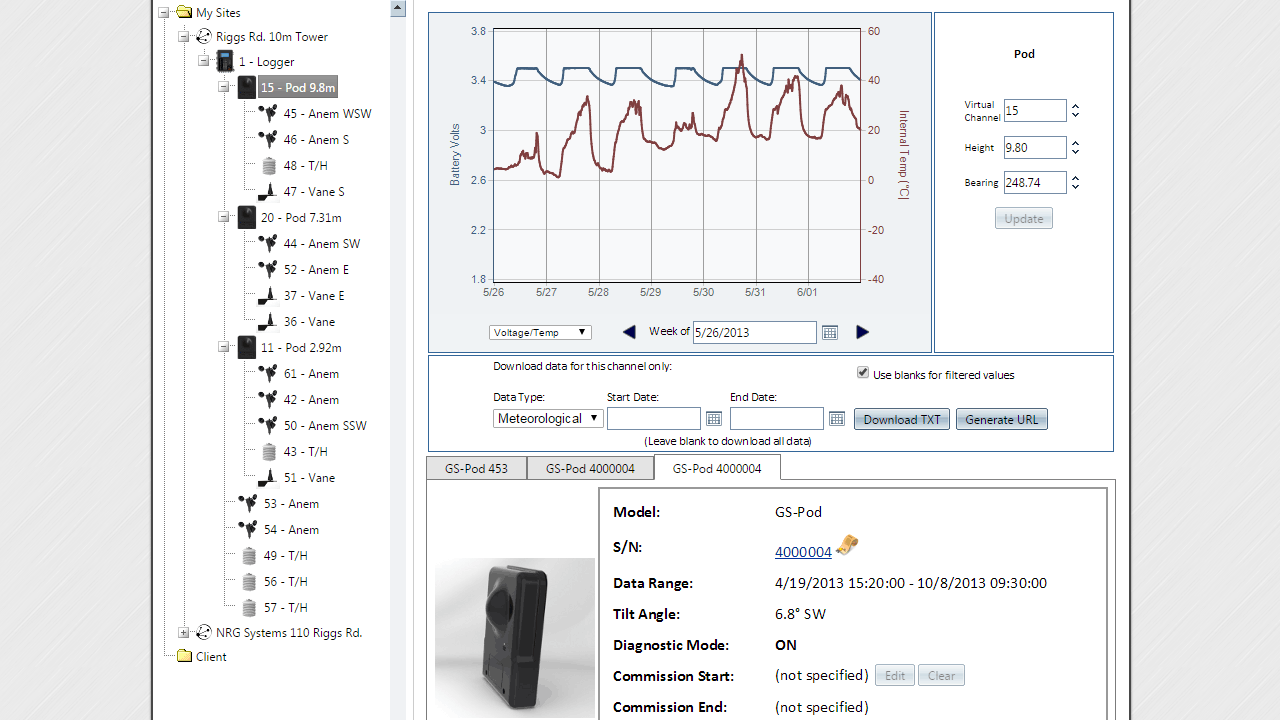The height and width of the screenshot is (720, 1280).
Task: Click the My Sites folder icon
Action: pyautogui.click(x=183, y=12)
